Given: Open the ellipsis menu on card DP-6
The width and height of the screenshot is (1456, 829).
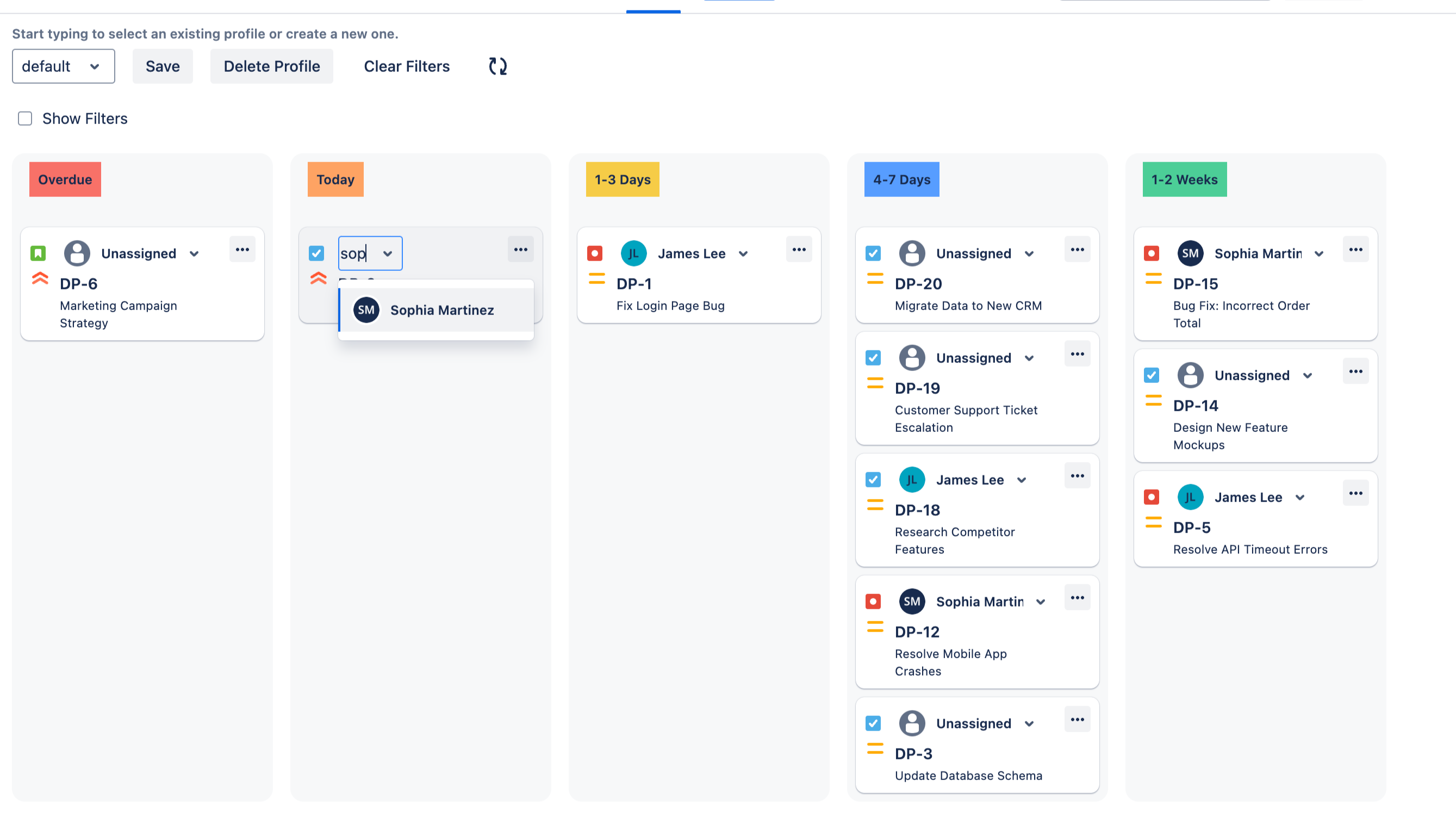Looking at the screenshot, I should (242, 249).
